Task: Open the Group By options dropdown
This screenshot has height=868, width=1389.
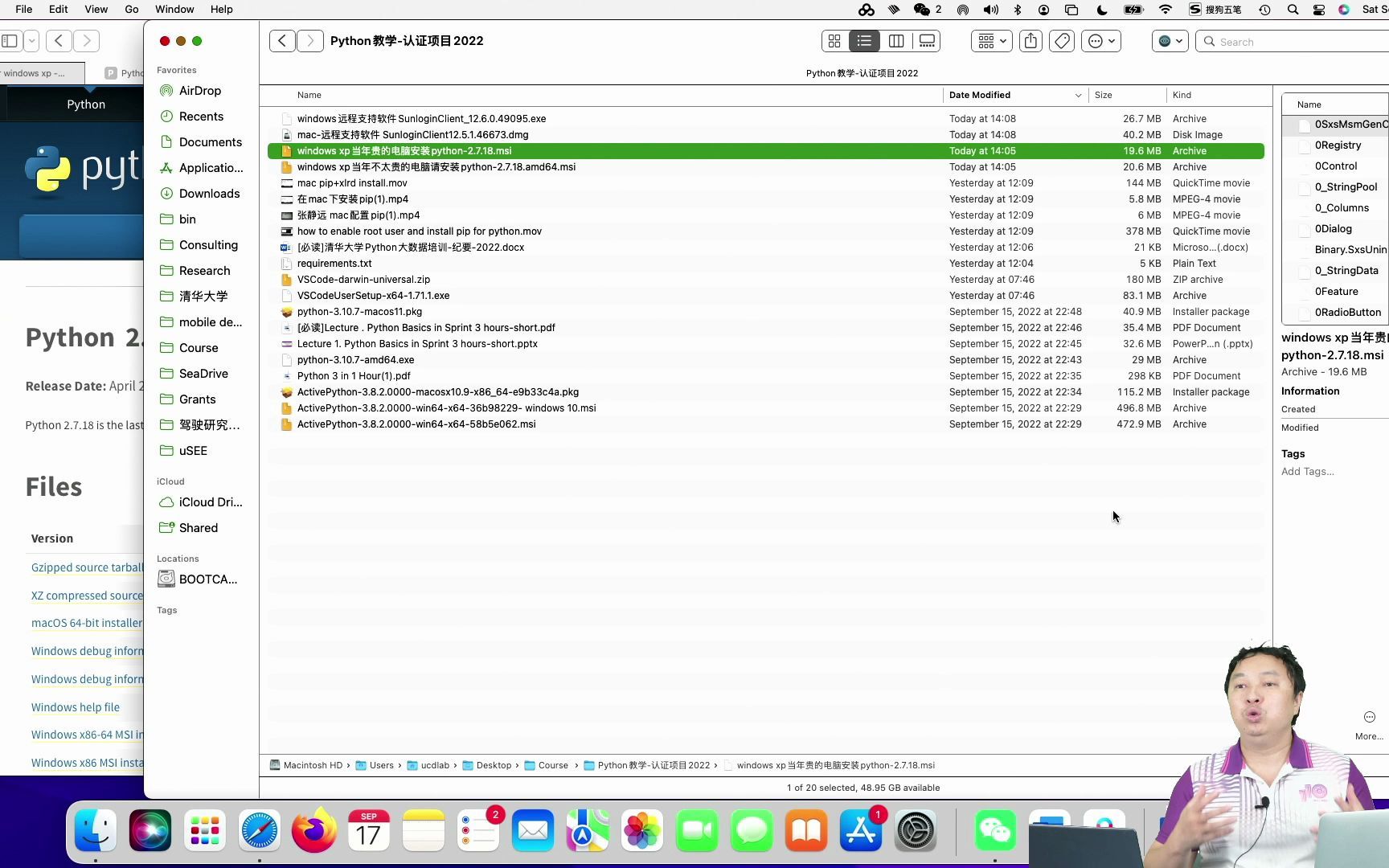Action: click(x=991, y=41)
